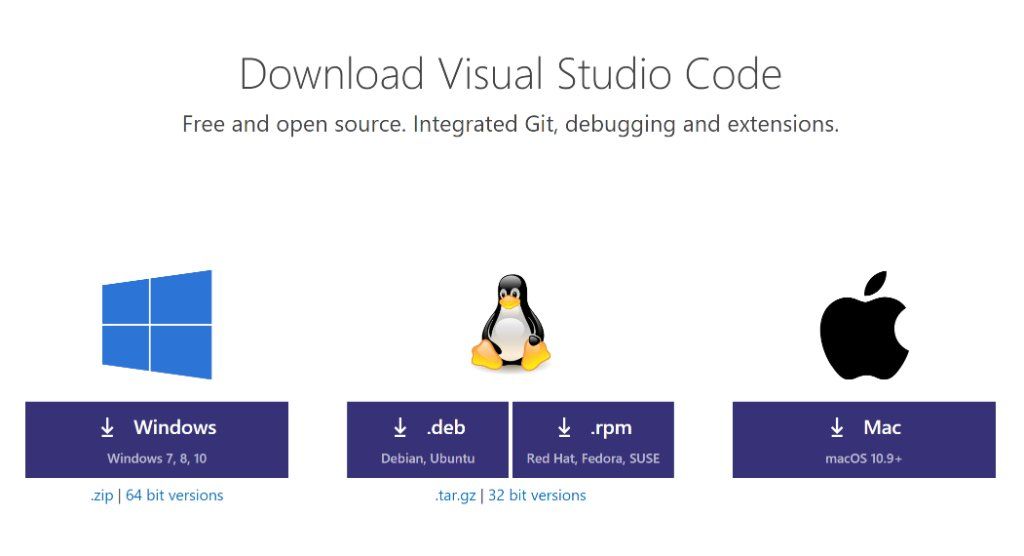Click download arrow icon beside Windows
The height and width of the screenshot is (556, 1024).
tap(108, 428)
